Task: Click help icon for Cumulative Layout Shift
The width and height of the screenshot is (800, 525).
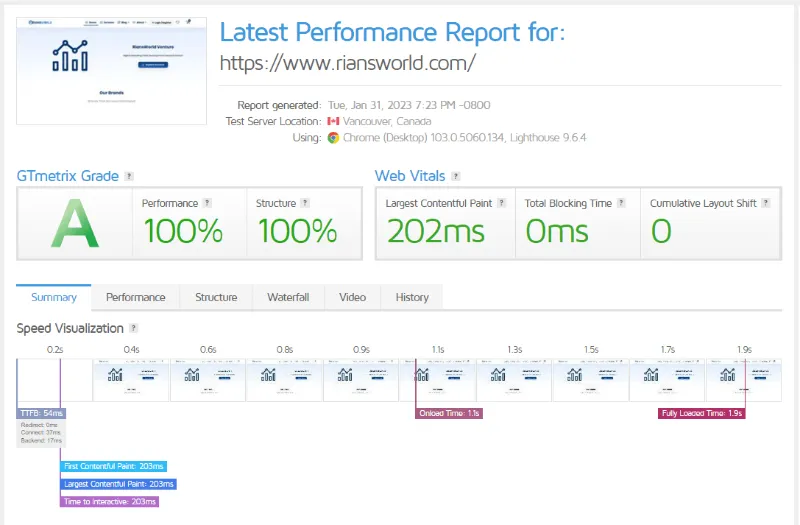Action: coord(765,203)
